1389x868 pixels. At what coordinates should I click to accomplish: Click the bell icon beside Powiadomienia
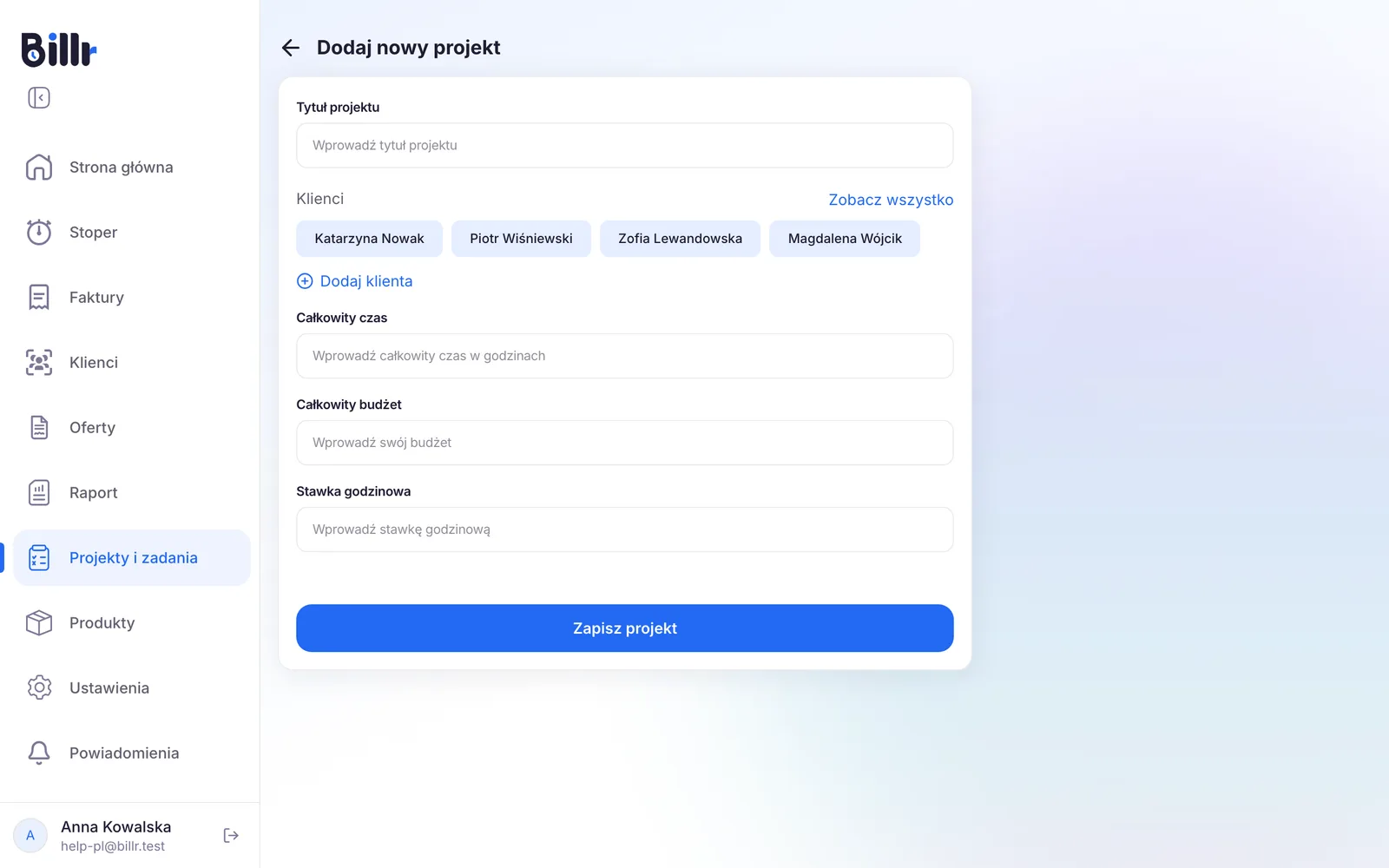click(x=39, y=753)
